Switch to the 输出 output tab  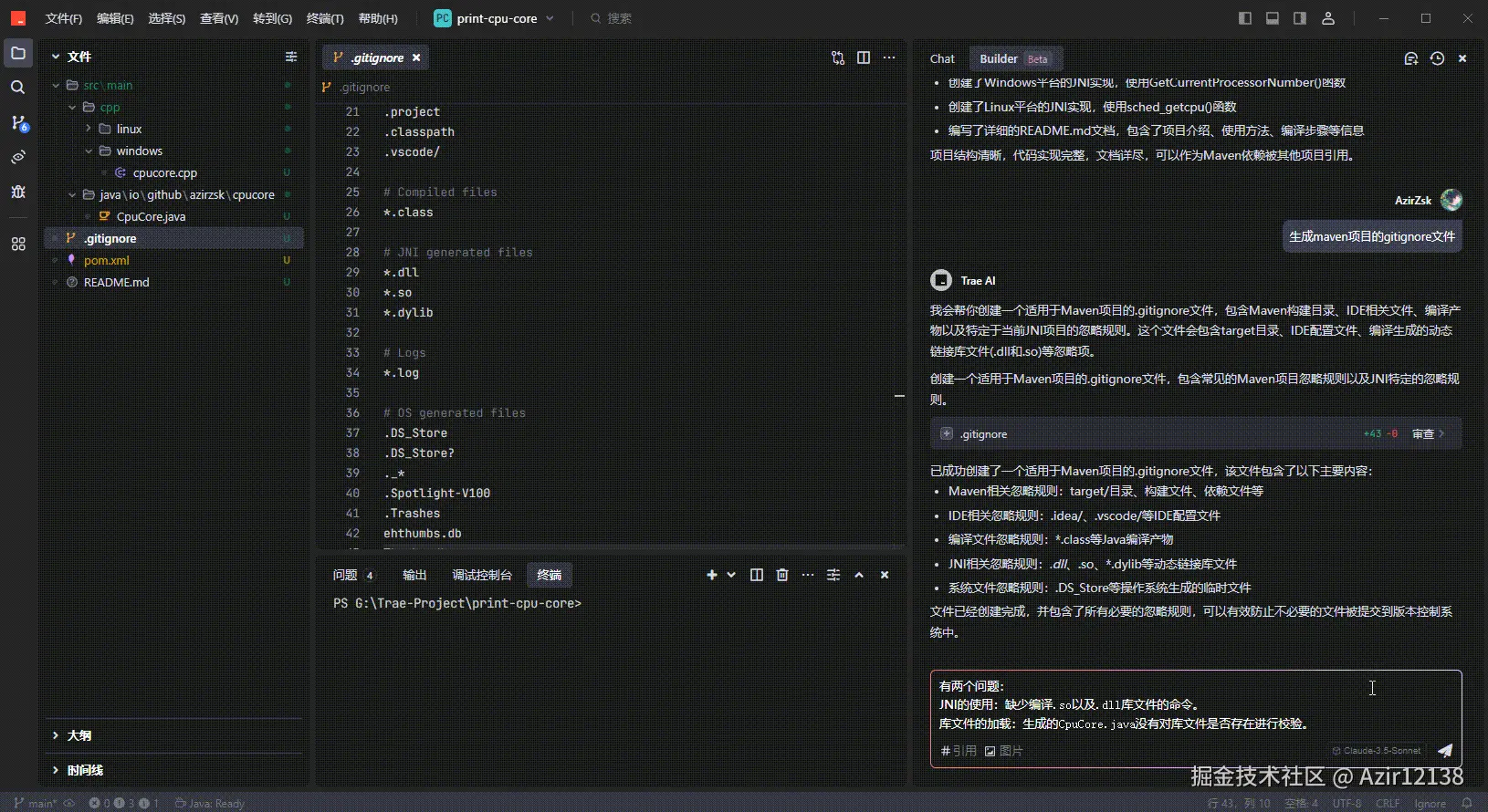[x=414, y=575]
